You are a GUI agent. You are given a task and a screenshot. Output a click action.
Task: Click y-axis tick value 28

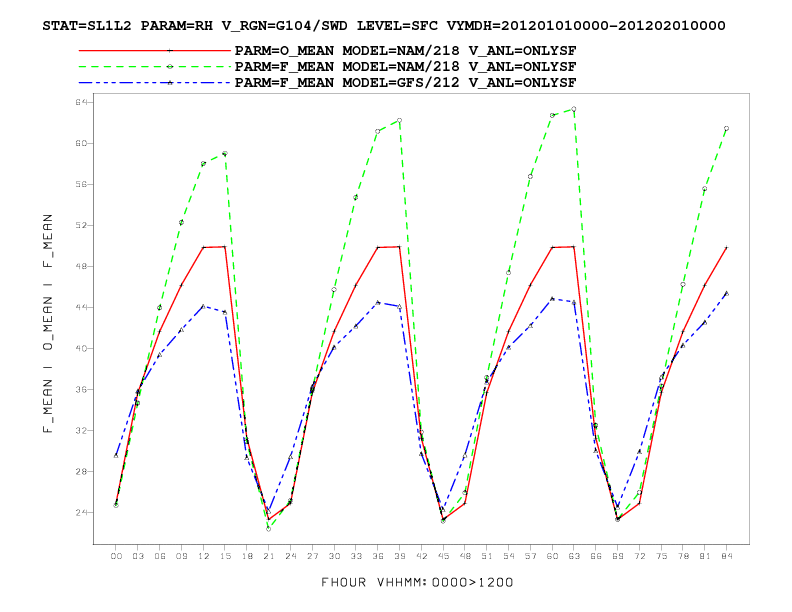coord(82,471)
